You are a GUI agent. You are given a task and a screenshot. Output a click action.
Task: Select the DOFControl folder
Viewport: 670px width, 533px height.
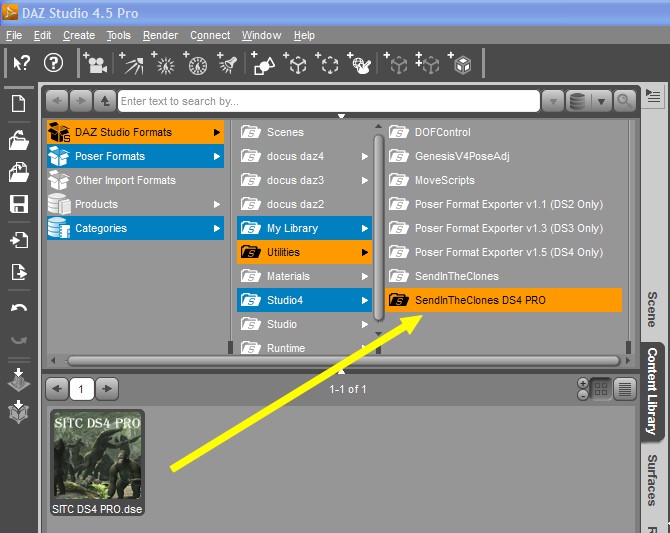click(x=504, y=133)
